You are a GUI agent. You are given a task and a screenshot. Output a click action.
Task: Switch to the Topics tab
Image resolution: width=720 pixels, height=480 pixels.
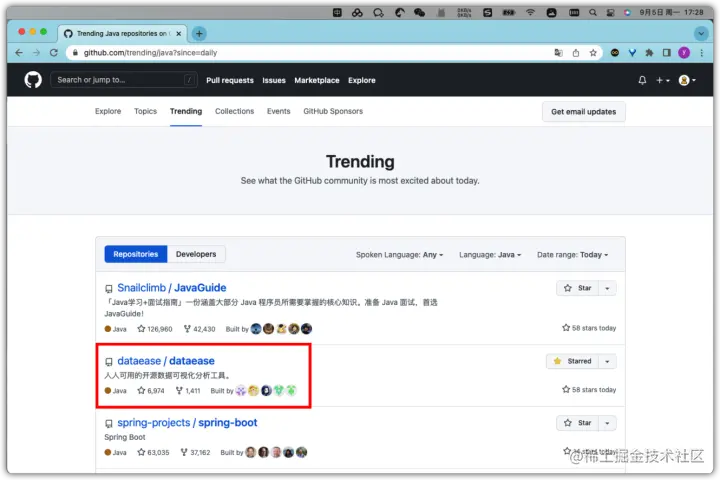coord(145,111)
